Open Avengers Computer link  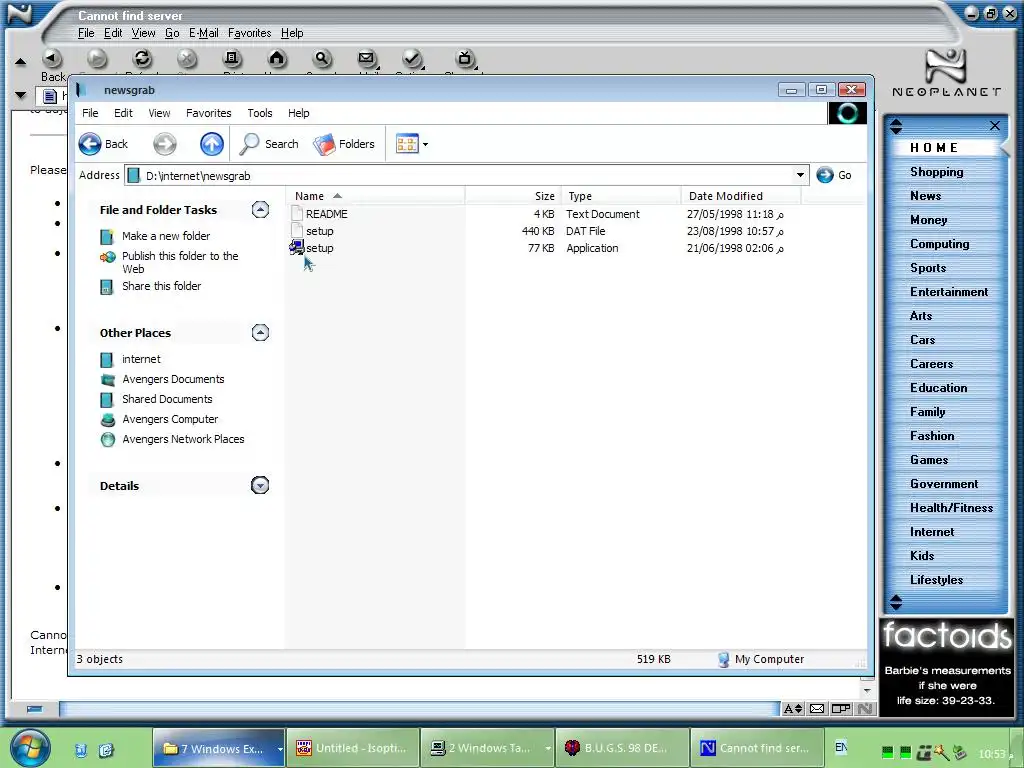pos(170,419)
